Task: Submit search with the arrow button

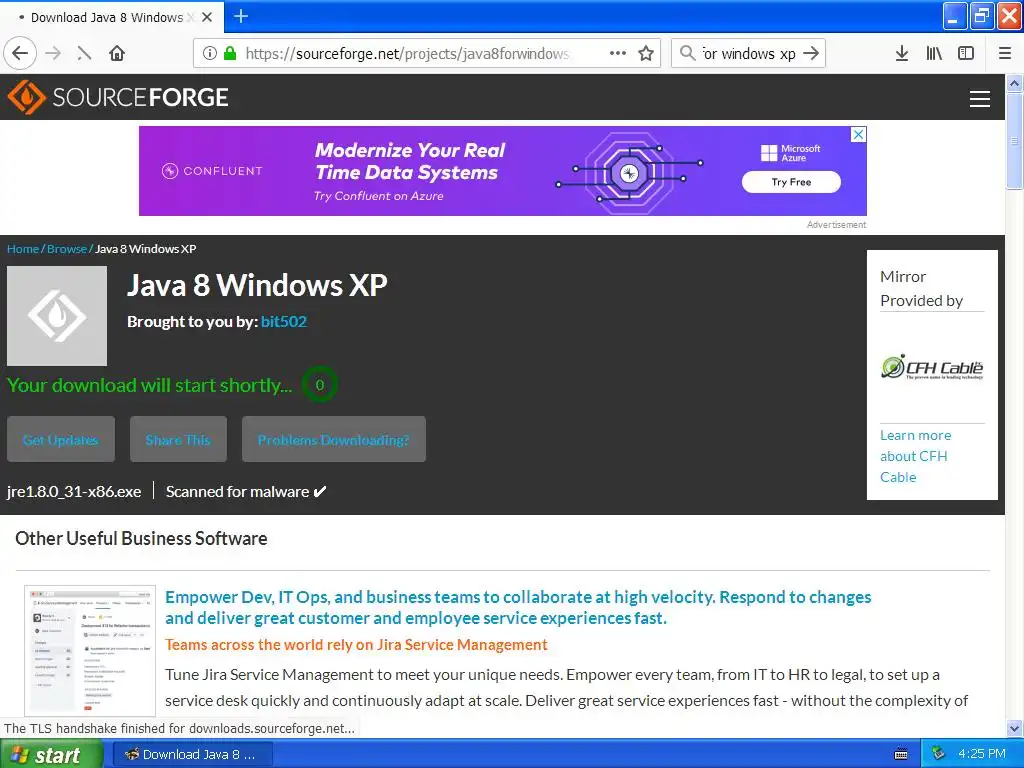Action: pyautogui.click(x=811, y=53)
